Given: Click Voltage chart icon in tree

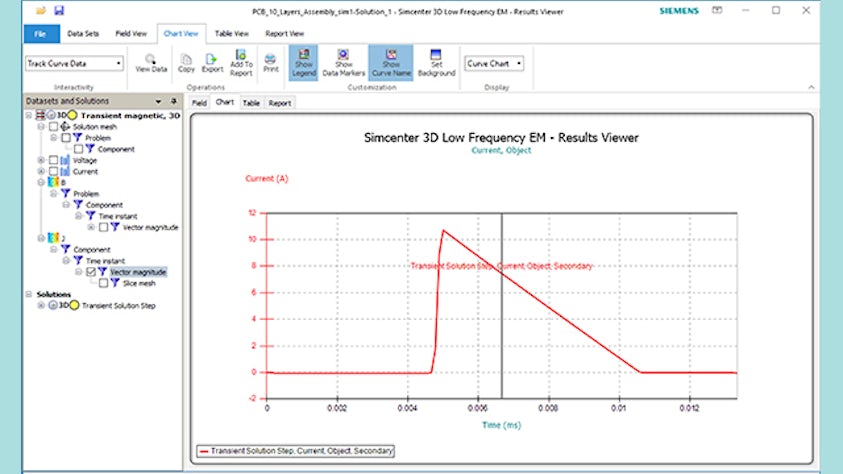Looking at the screenshot, I should 65,160.
